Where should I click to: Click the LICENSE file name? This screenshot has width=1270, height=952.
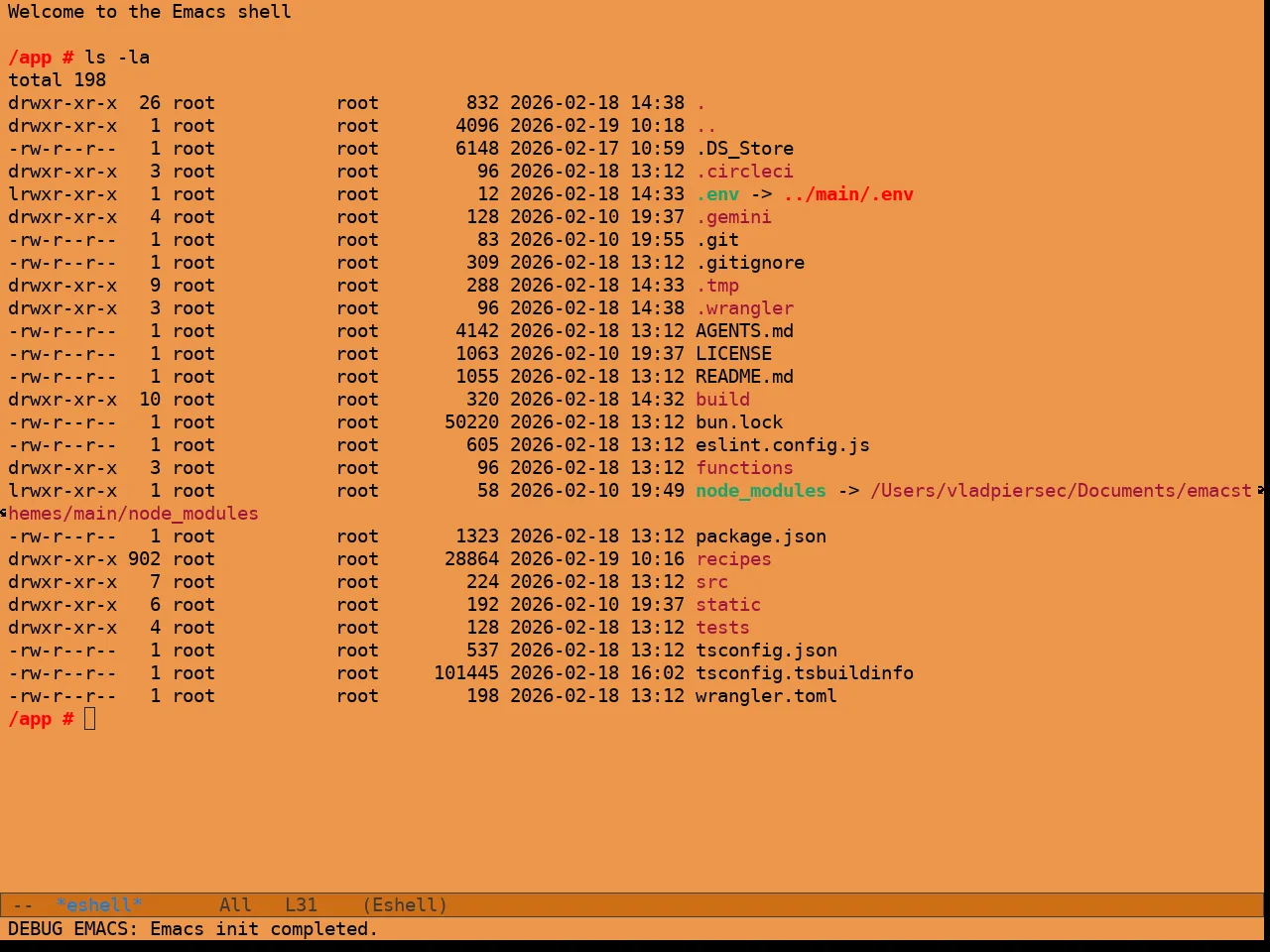pos(734,354)
